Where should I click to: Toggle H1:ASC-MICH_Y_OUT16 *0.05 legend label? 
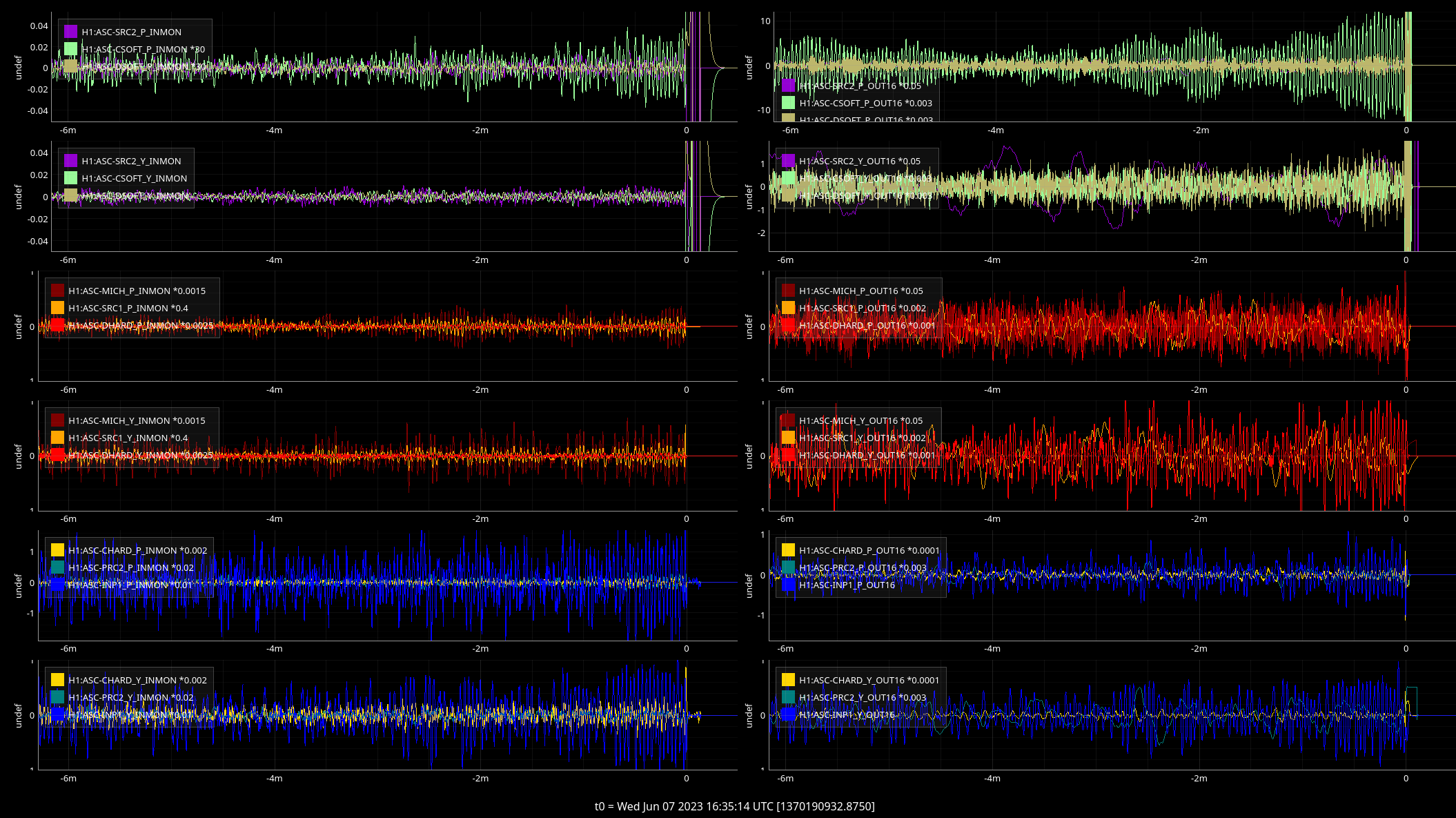pyautogui.click(x=860, y=420)
